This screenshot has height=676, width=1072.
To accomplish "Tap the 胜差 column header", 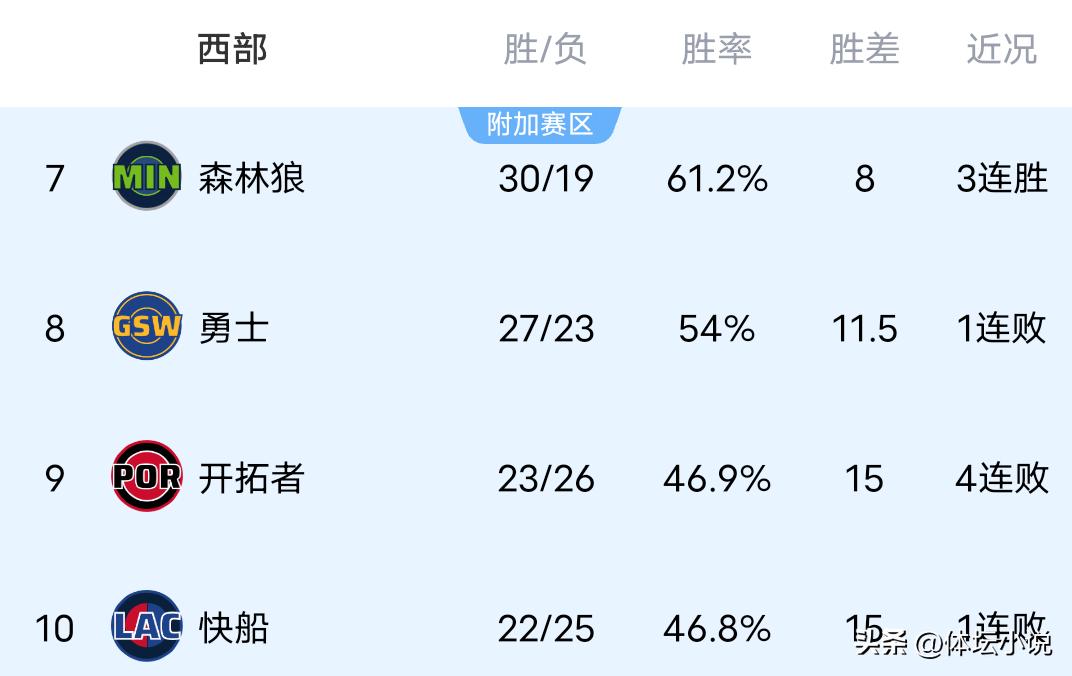I will point(864,49).
